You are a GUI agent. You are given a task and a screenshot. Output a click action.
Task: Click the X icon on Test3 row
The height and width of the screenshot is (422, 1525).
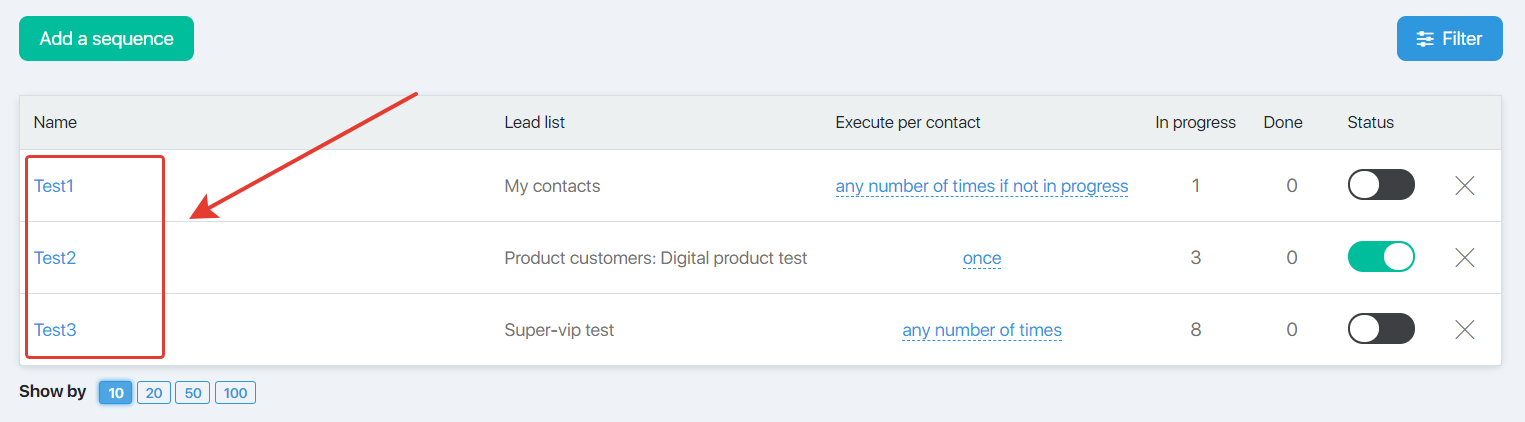(x=1465, y=330)
